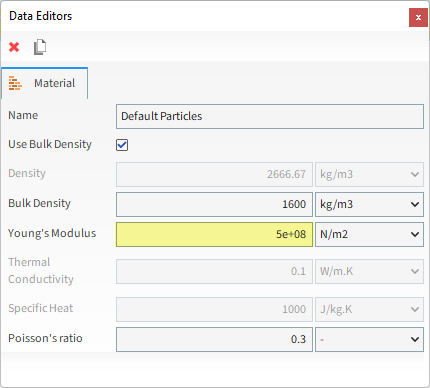Image resolution: width=430 pixels, height=388 pixels.
Task: Select the Material tab
Action: click(x=45, y=83)
